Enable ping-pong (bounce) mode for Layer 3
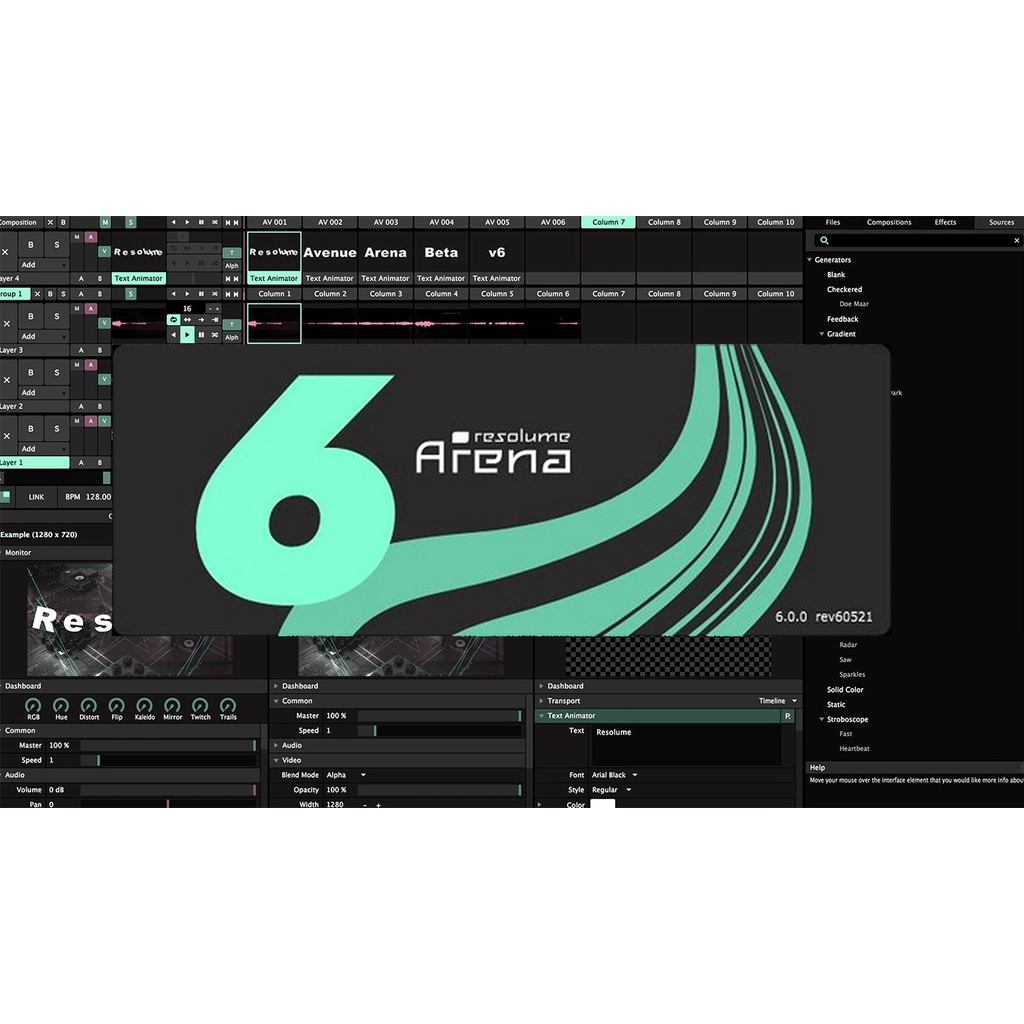 click(187, 320)
